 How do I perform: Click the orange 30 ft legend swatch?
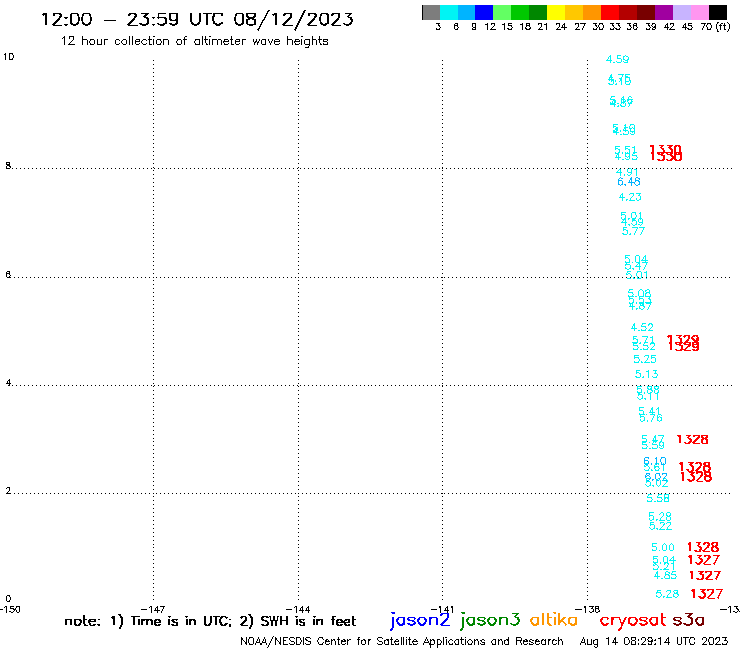[592, 12]
